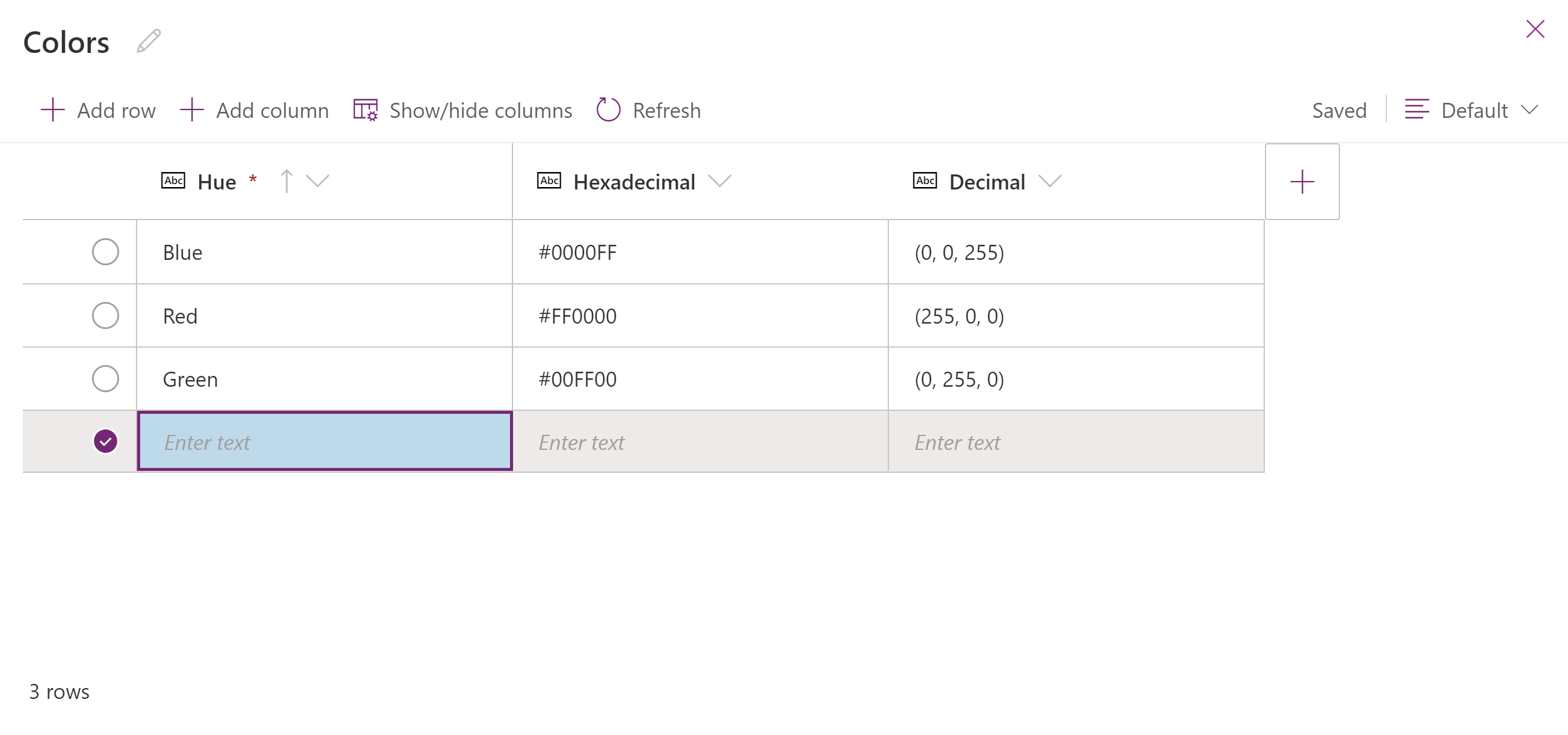Click the Show/hide columns menu option

pos(463,110)
